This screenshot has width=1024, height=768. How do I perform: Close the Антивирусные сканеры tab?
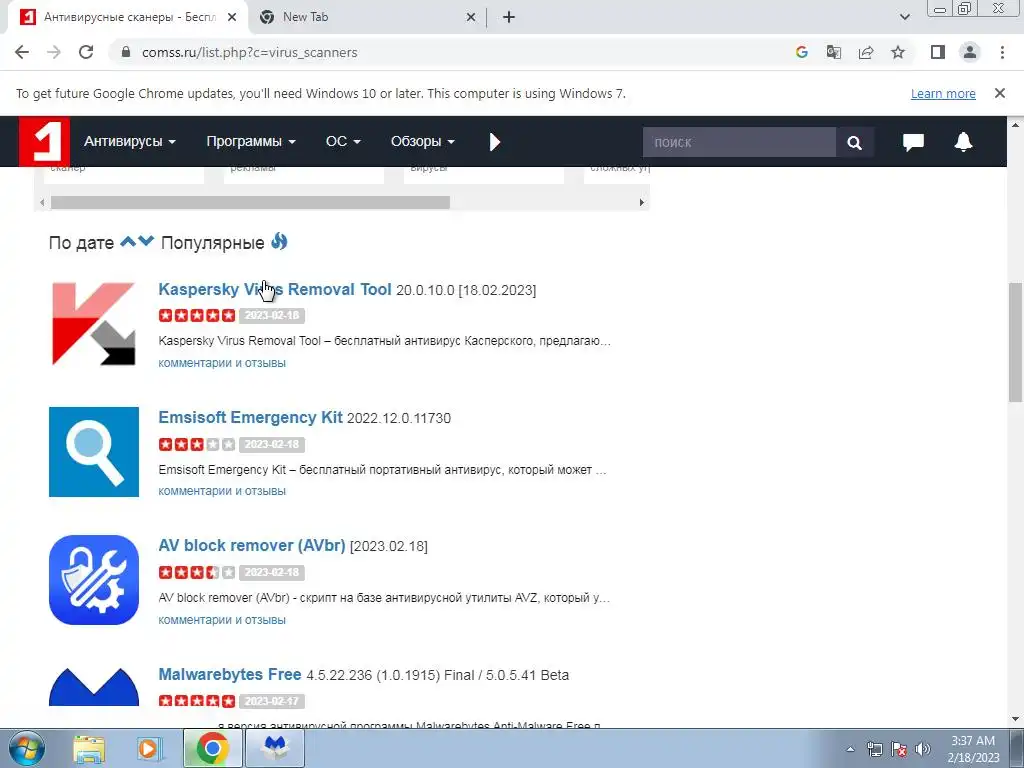tap(232, 18)
